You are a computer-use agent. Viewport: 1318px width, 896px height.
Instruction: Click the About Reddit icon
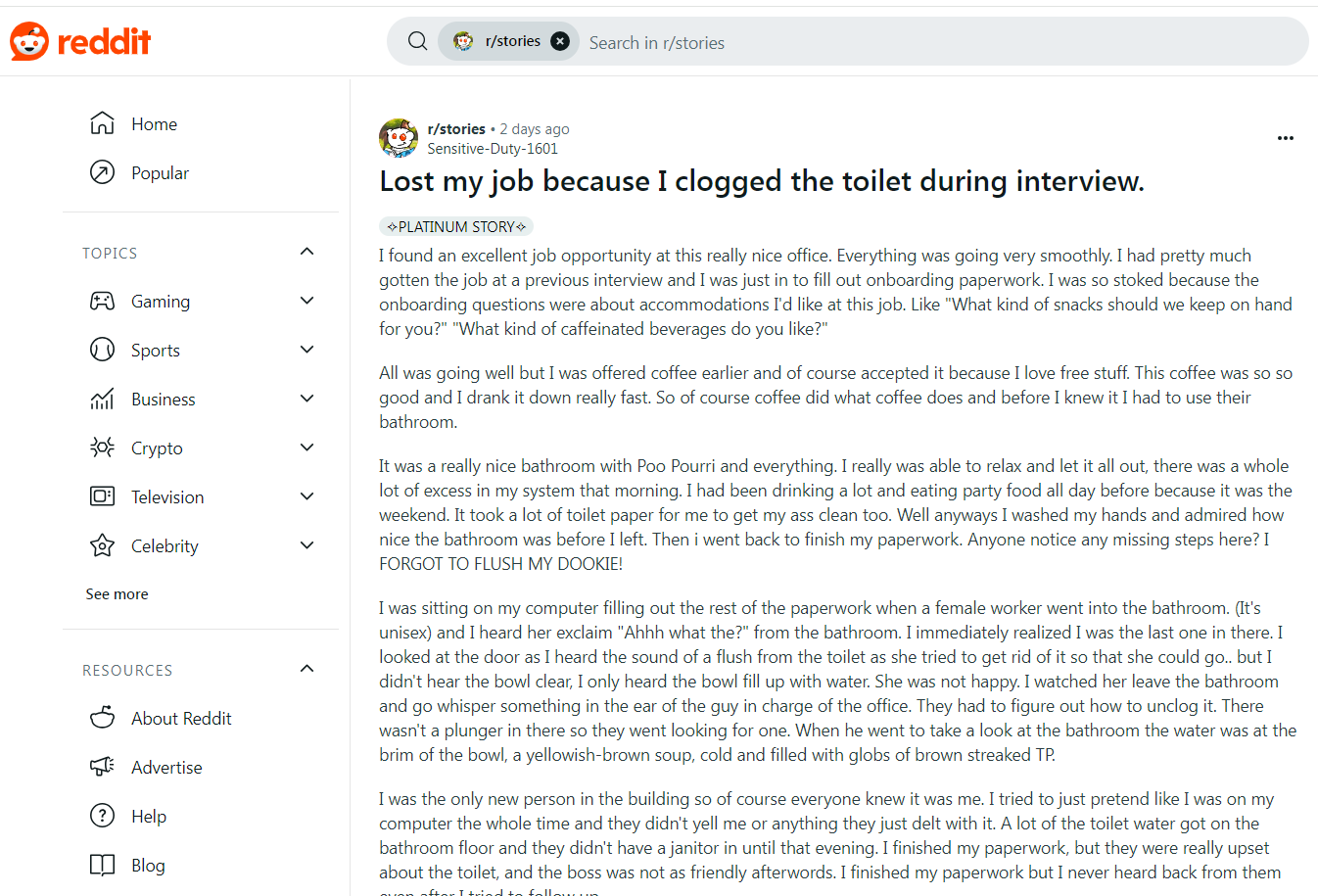pyautogui.click(x=102, y=718)
